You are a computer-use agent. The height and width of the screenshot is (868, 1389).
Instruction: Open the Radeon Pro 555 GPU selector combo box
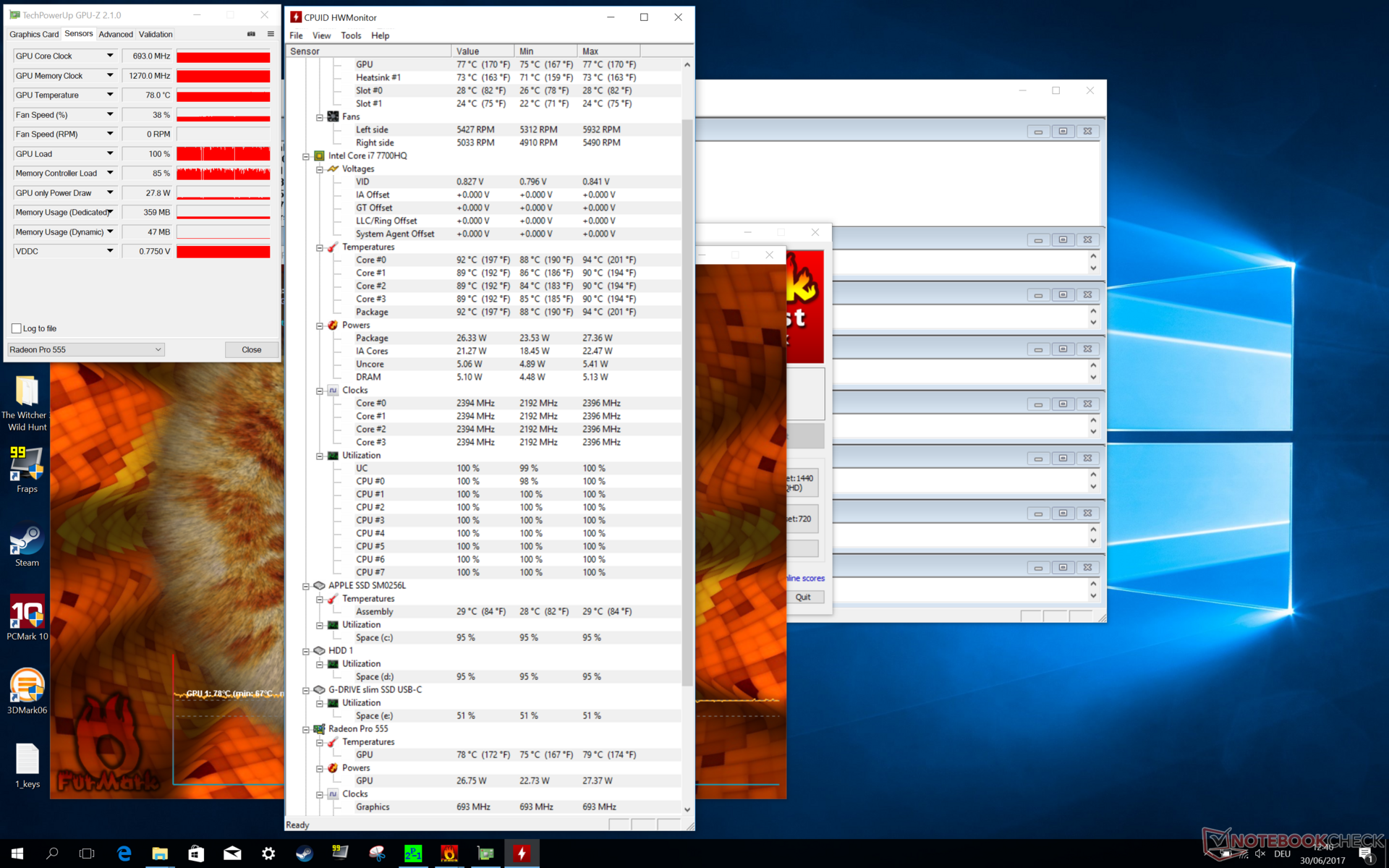85,349
